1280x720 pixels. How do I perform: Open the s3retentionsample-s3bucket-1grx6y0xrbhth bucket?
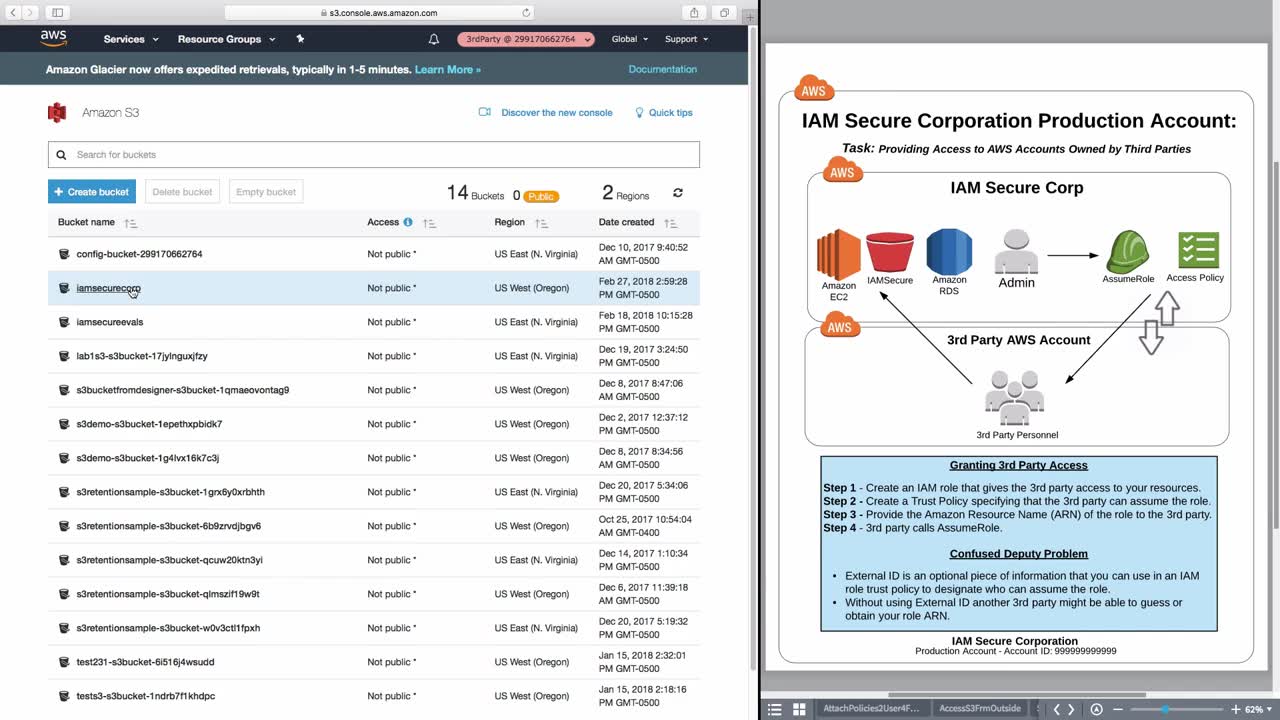coord(171,492)
